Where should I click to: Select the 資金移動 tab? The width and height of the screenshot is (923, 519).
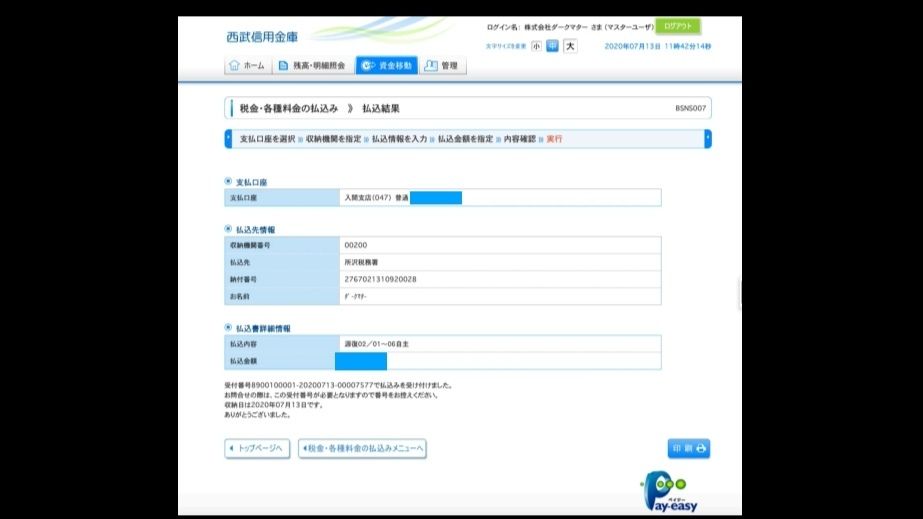click(x=386, y=66)
